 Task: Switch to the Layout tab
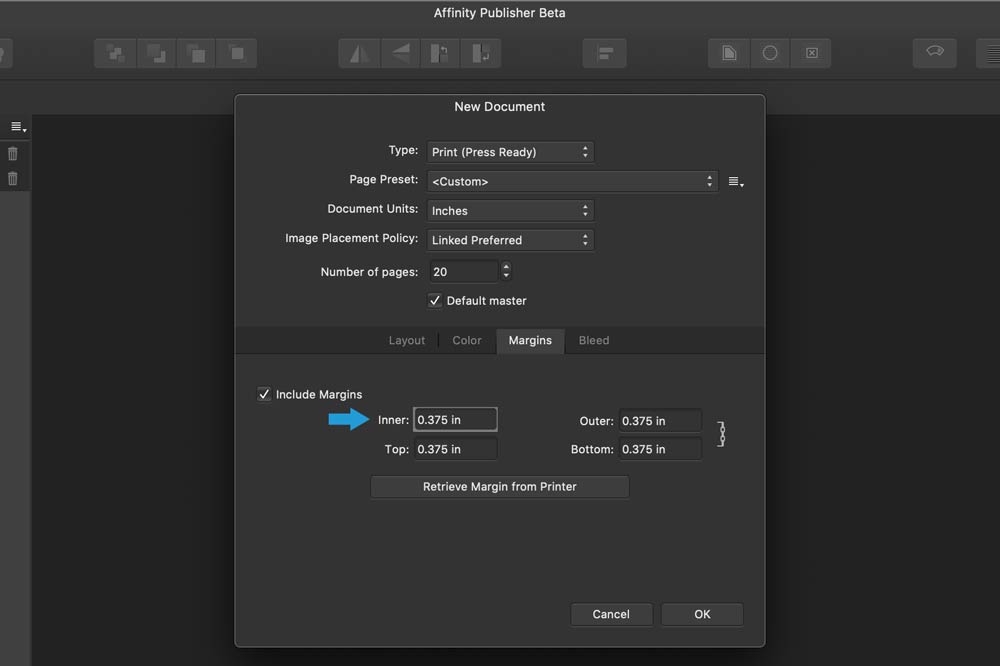[x=406, y=341]
